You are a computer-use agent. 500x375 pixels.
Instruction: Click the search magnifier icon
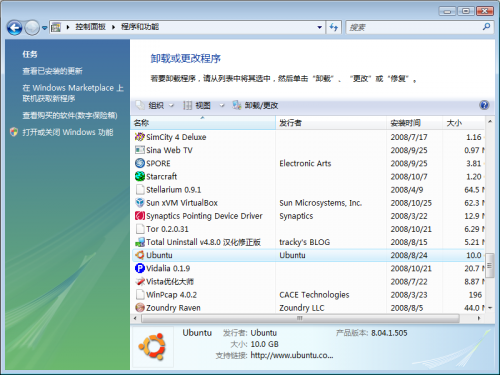[x=486, y=27]
